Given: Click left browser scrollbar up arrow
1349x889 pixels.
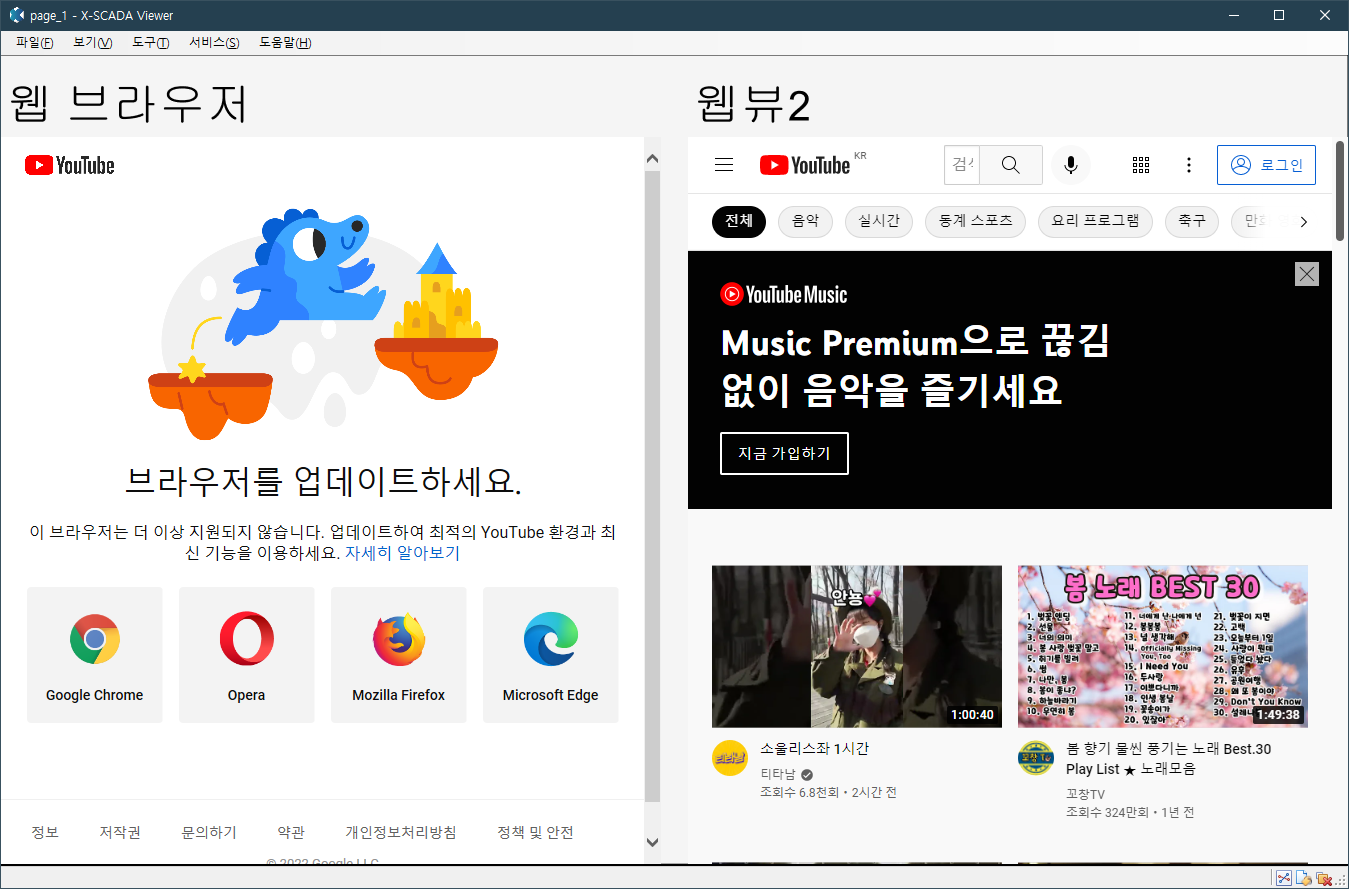Looking at the screenshot, I should pos(653,158).
